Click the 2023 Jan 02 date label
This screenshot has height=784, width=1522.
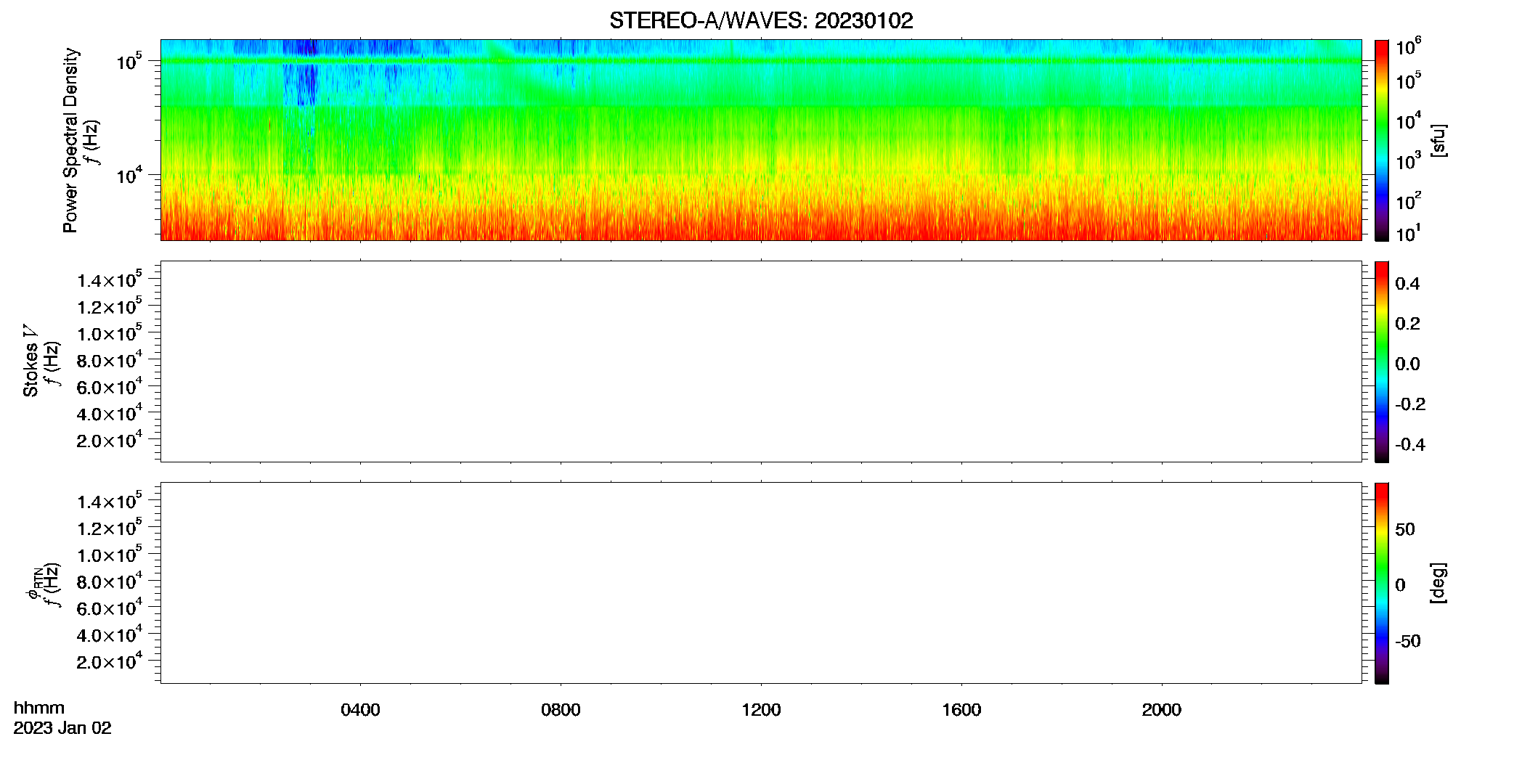pos(62,728)
